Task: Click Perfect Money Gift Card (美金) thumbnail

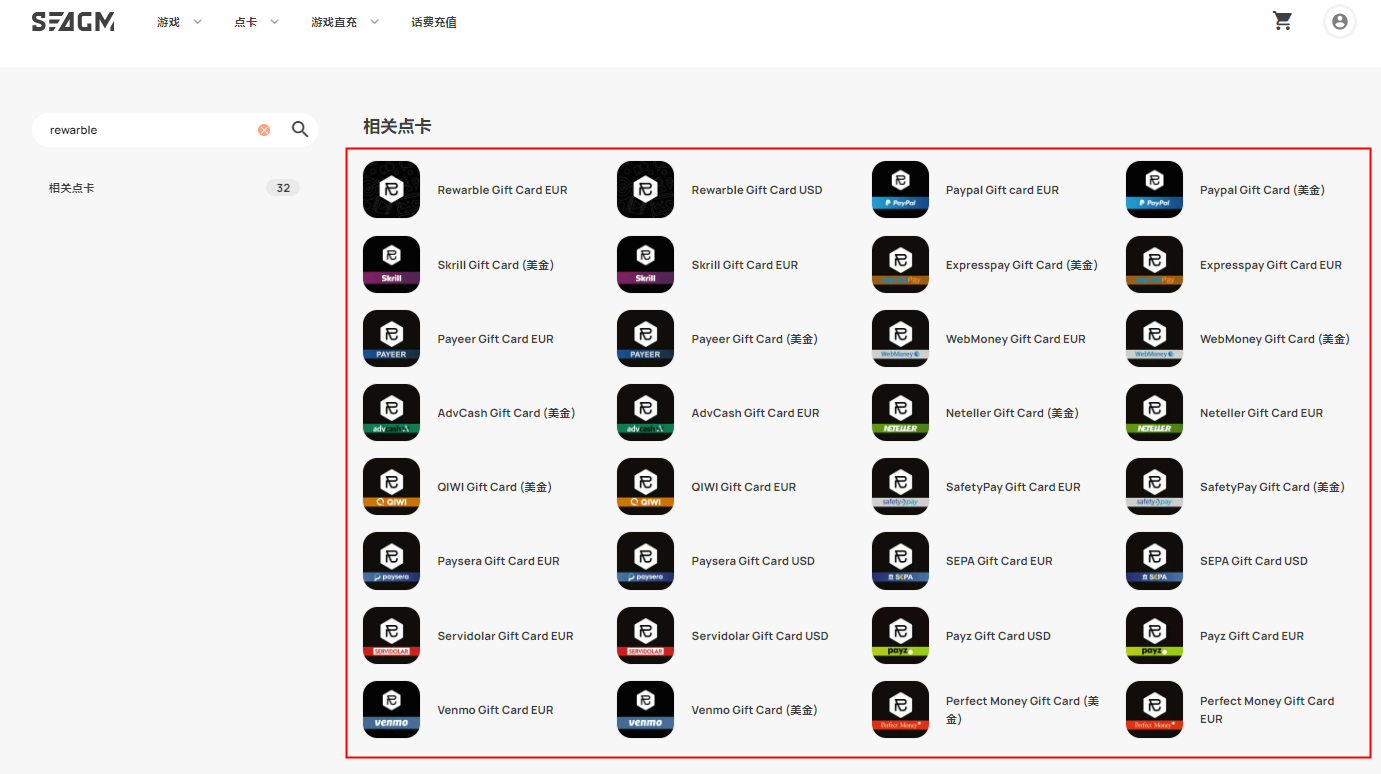Action: [x=900, y=710]
